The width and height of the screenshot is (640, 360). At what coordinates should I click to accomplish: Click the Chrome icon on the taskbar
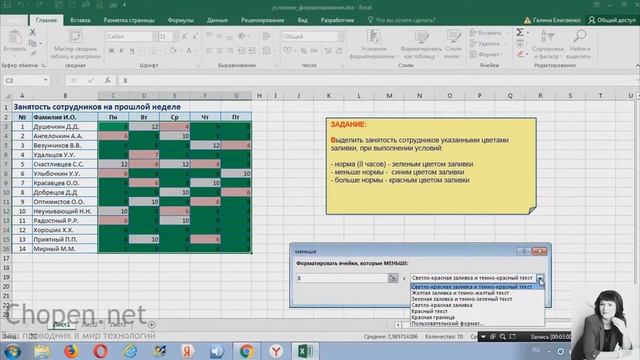coord(247,351)
